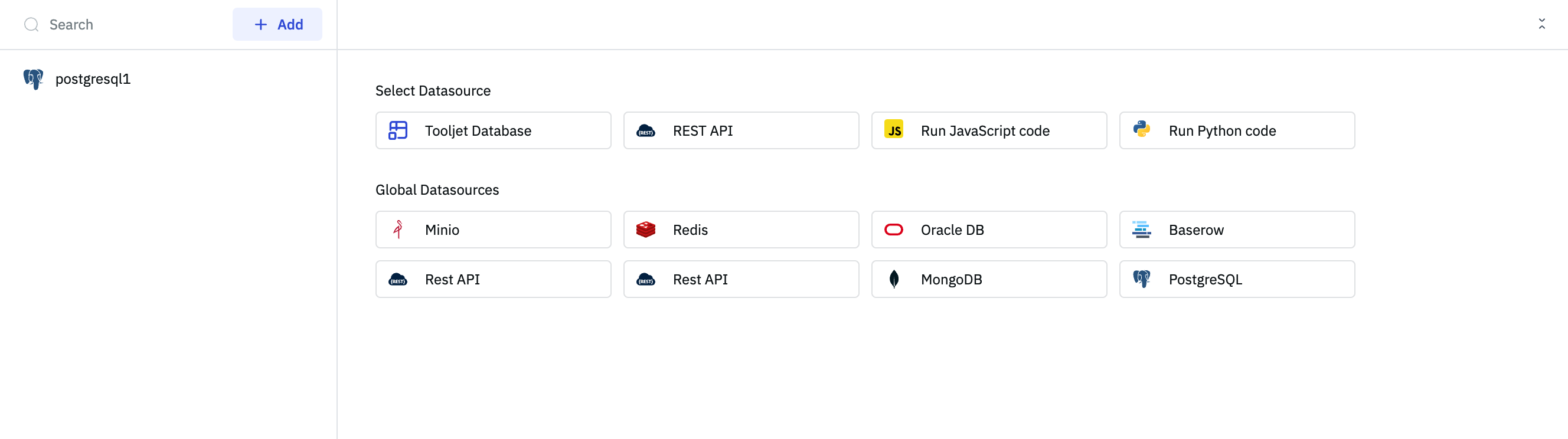Image resolution: width=1568 pixels, height=439 pixels.
Task: Click the Python logo icon
Action: [x=1141, y=129]
